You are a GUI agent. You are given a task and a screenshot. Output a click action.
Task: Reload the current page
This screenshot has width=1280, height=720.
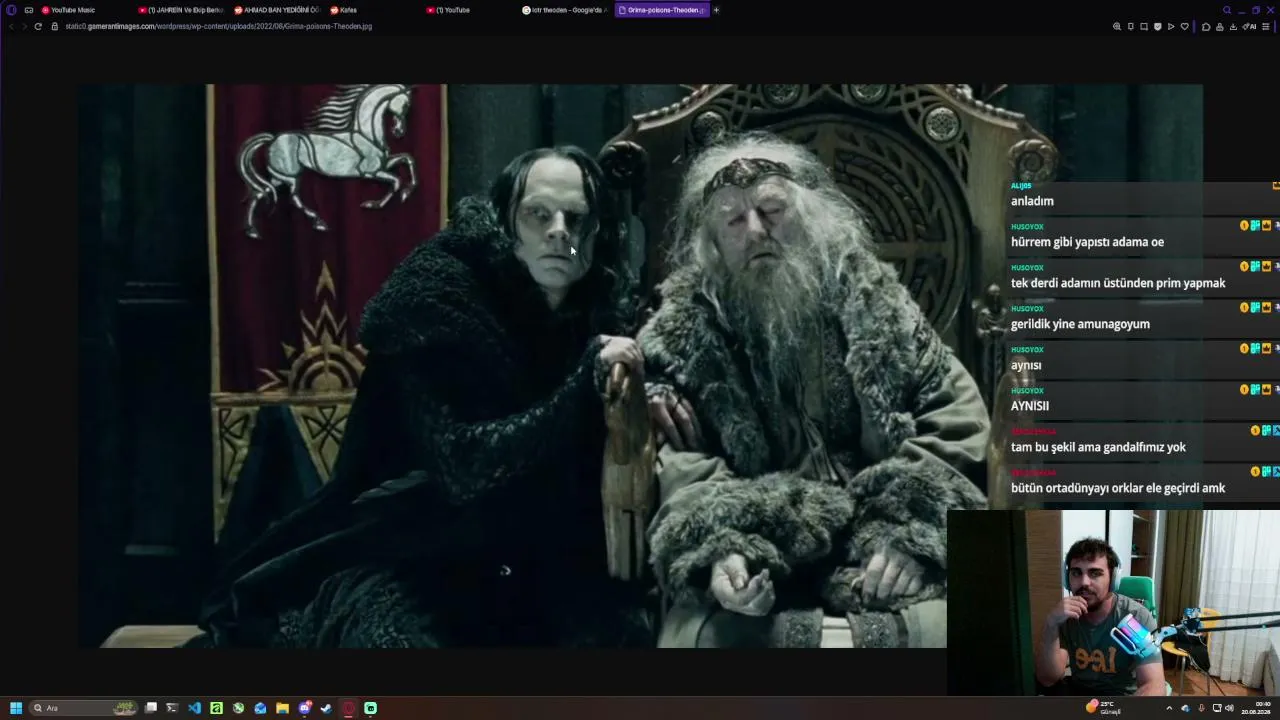(x=38, y=26)
